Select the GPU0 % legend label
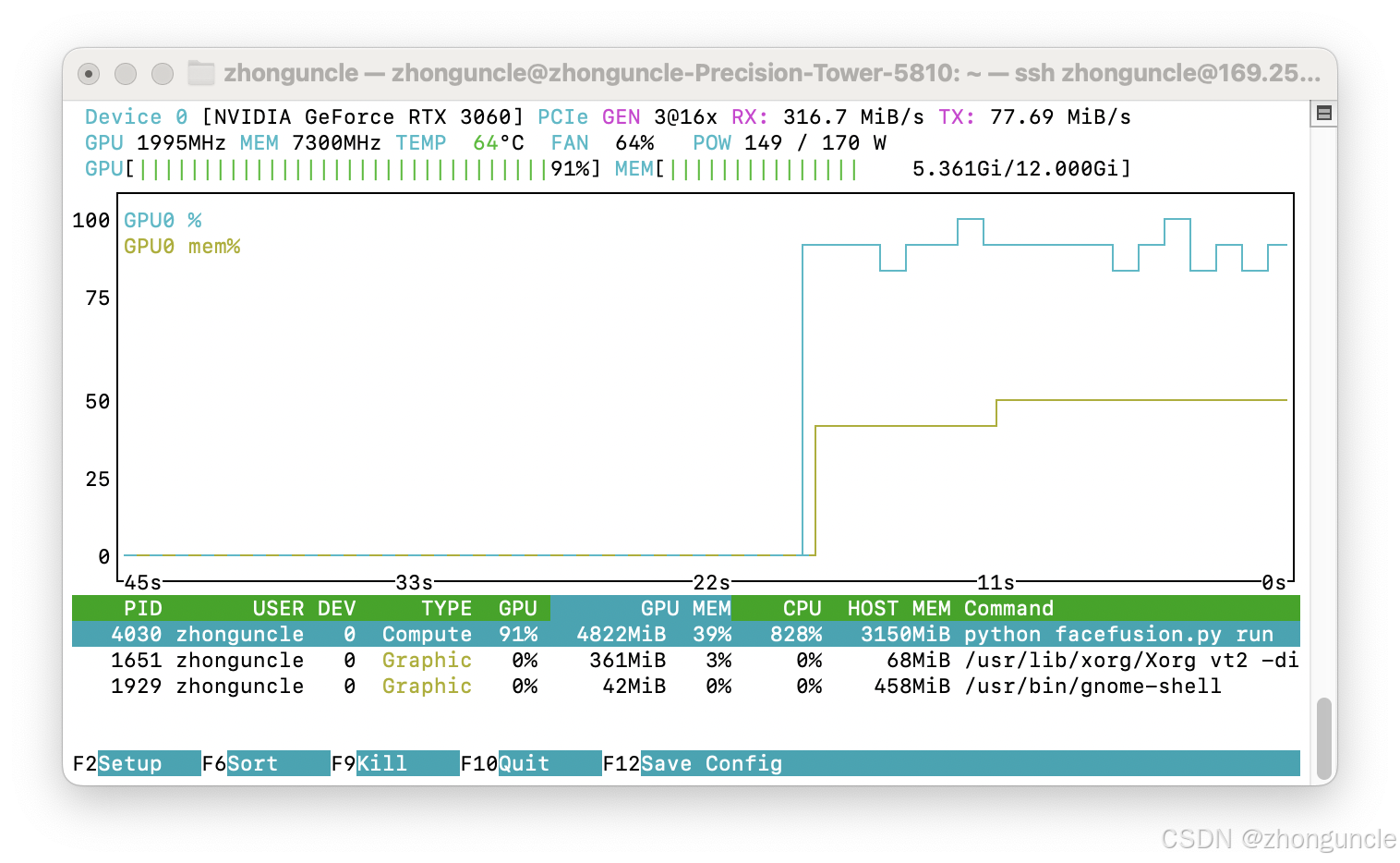The width and height of the screenshot is (1400, 863). [x=163, y=220]
